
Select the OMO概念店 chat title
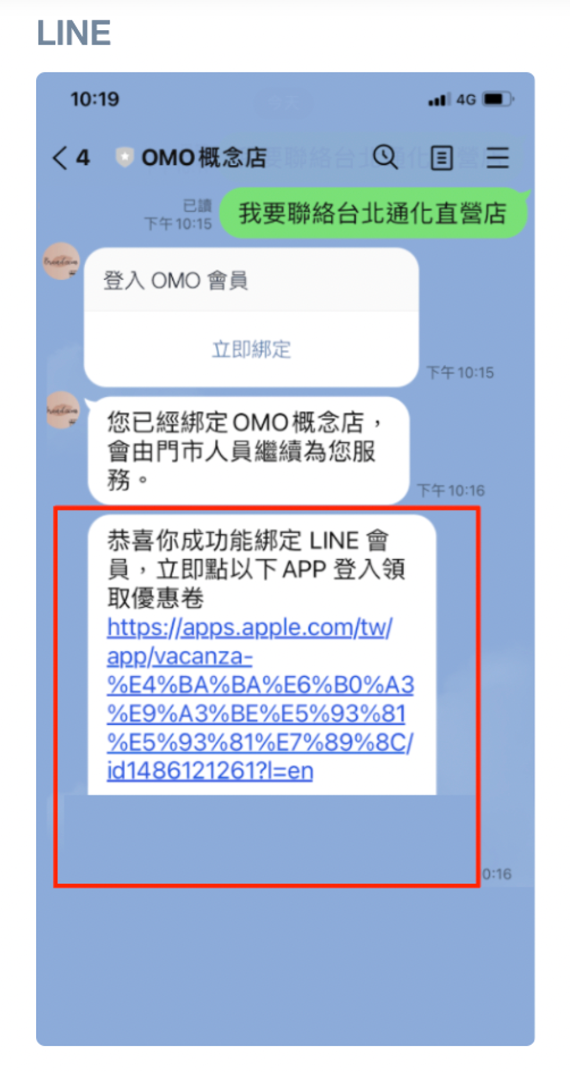coord(204,158)
